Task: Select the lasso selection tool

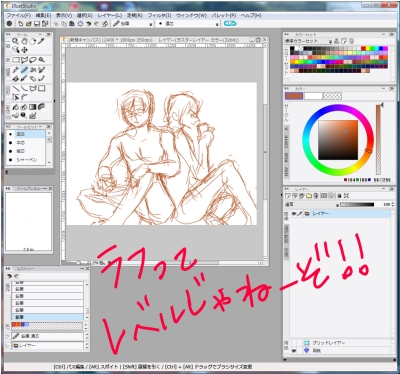Action: click(33, 60)
